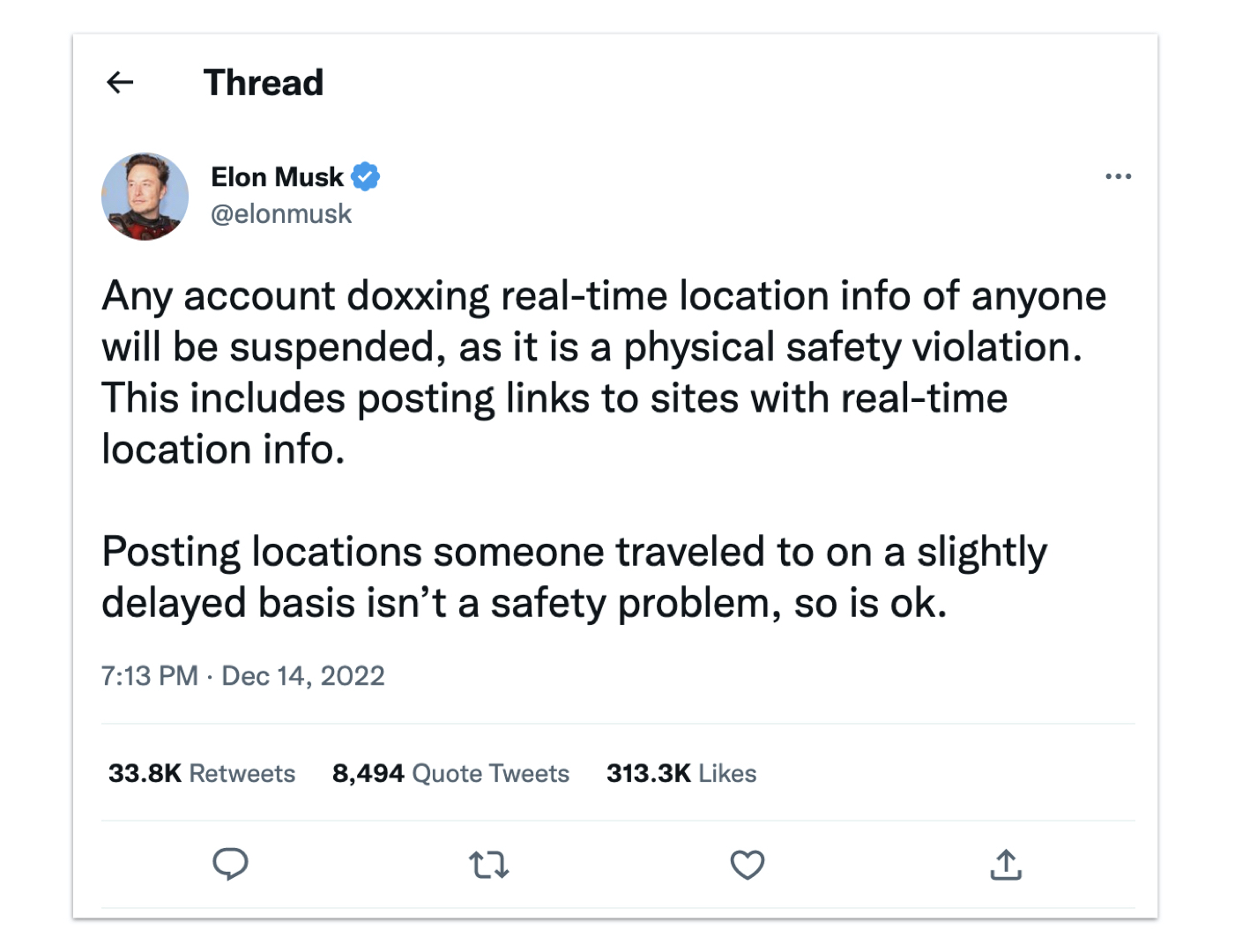This screenshot has height=952, width=1235.
Task: Open the 33.8K Retweets list
Action: [201, 773]
